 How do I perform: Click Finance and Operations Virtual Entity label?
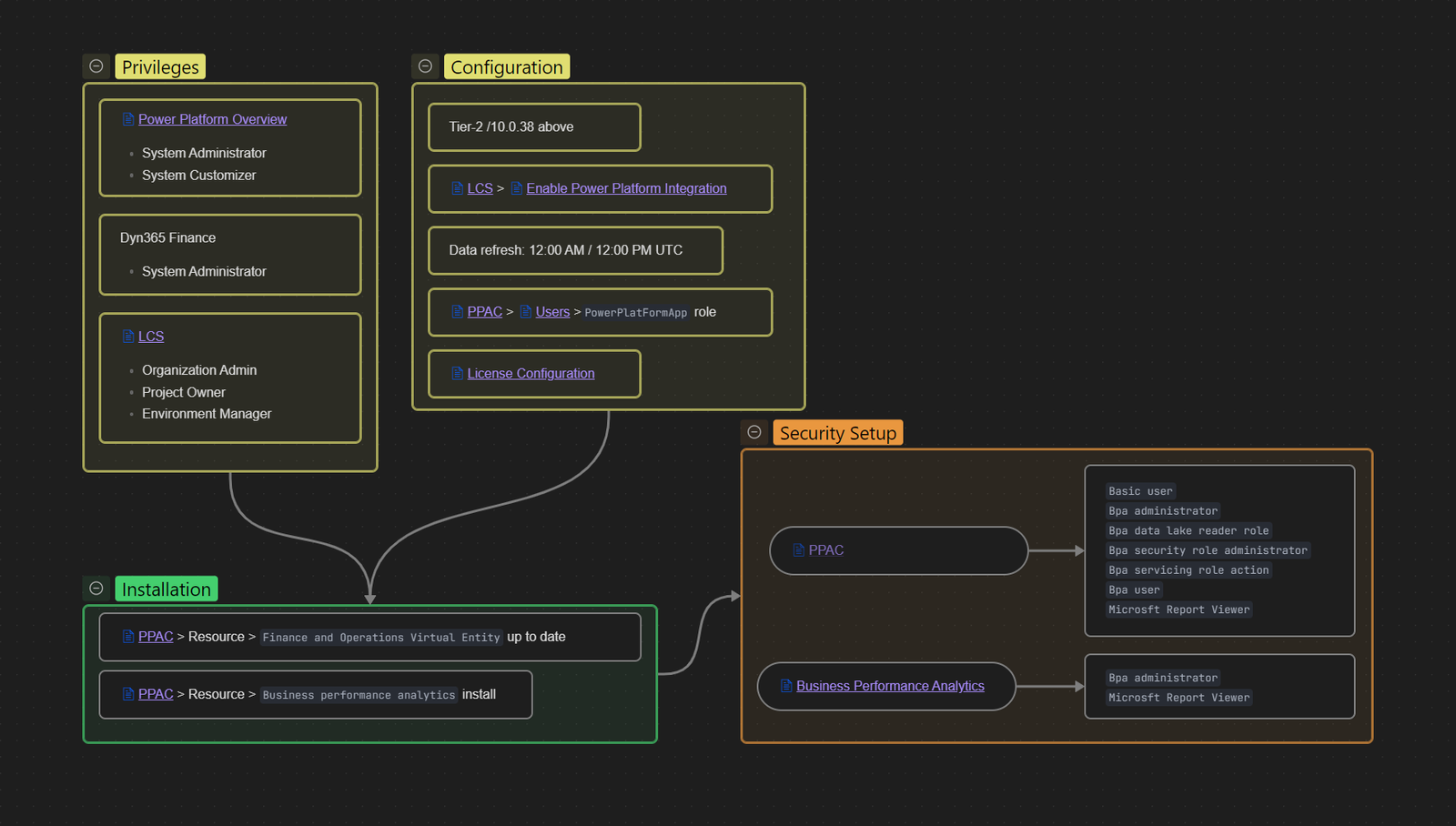coord(381,638)
